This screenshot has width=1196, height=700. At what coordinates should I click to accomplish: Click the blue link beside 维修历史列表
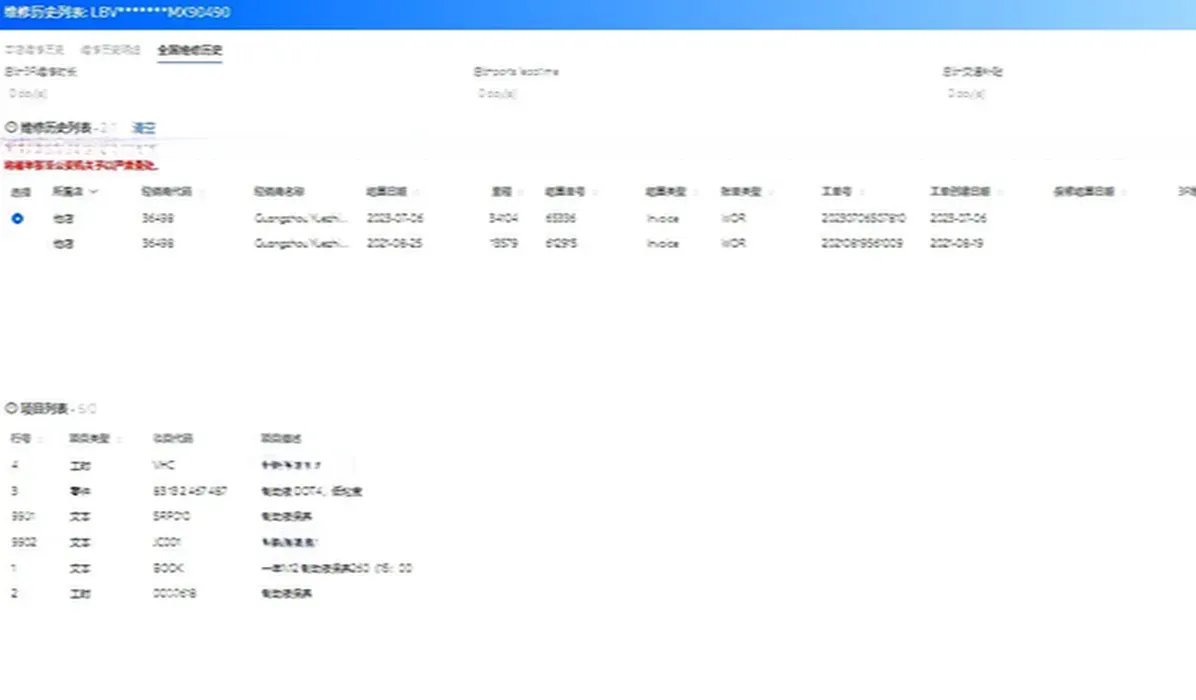click(x=144, y=128)
